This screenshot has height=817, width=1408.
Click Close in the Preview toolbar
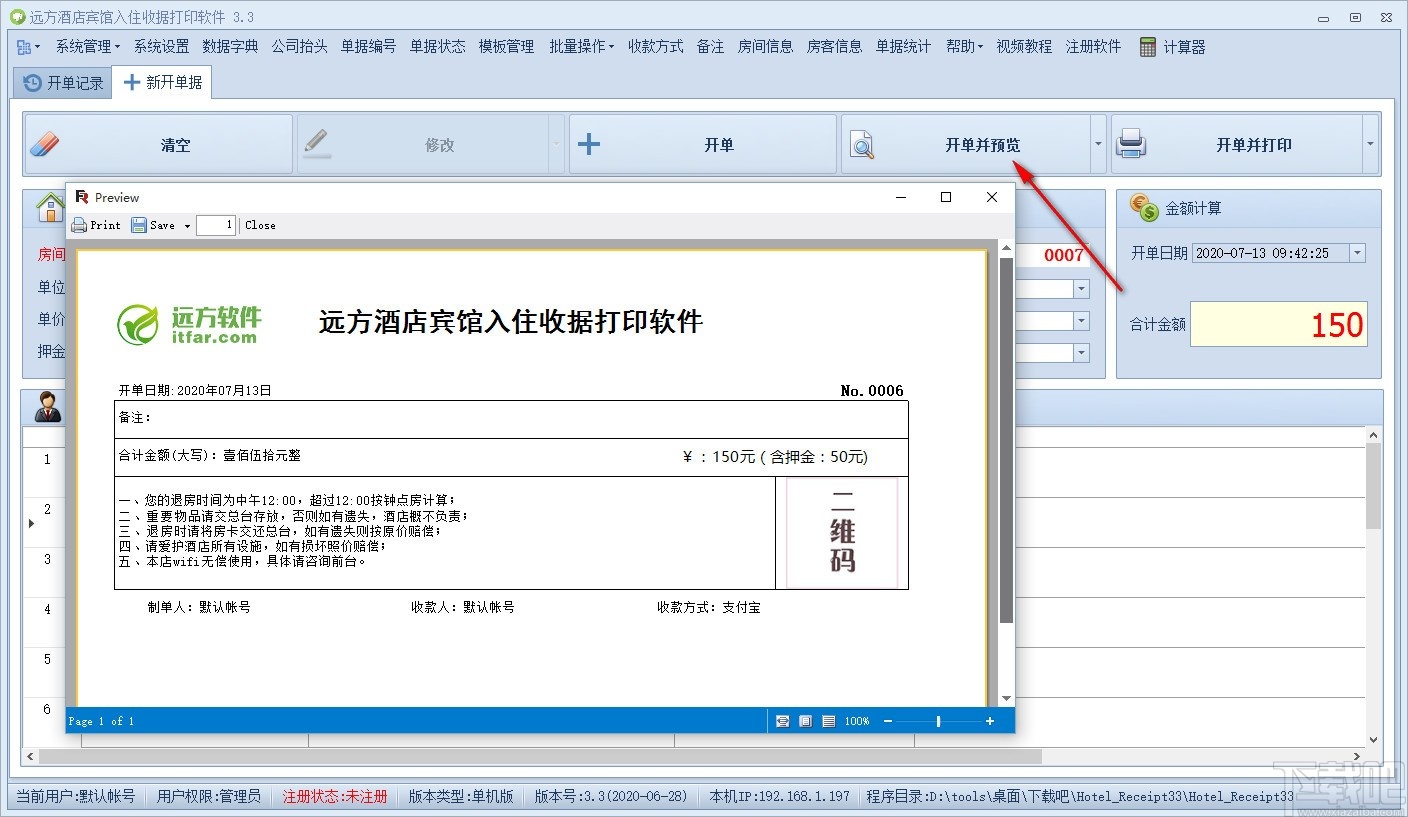[260, 225]
